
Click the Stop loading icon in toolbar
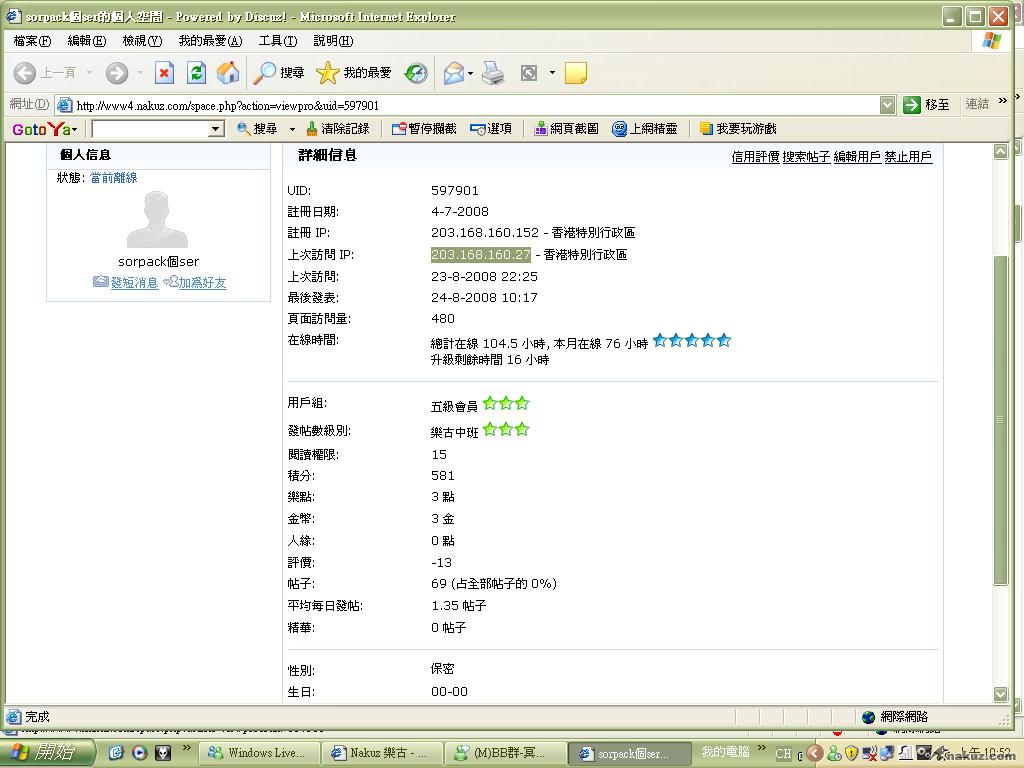coord(164,73)
